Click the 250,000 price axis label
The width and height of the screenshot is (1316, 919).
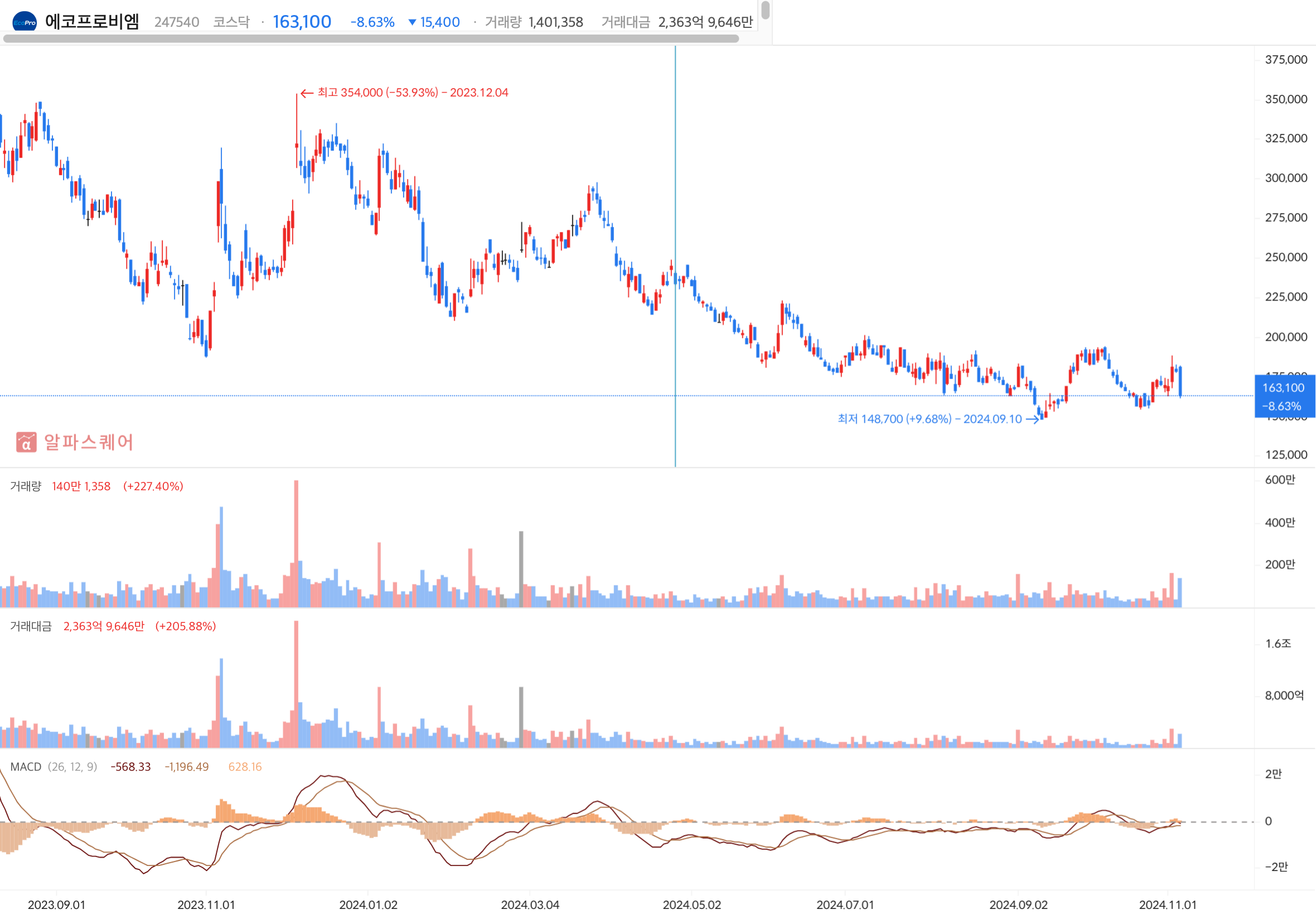pyautogui.click(x=1286, y=257)
